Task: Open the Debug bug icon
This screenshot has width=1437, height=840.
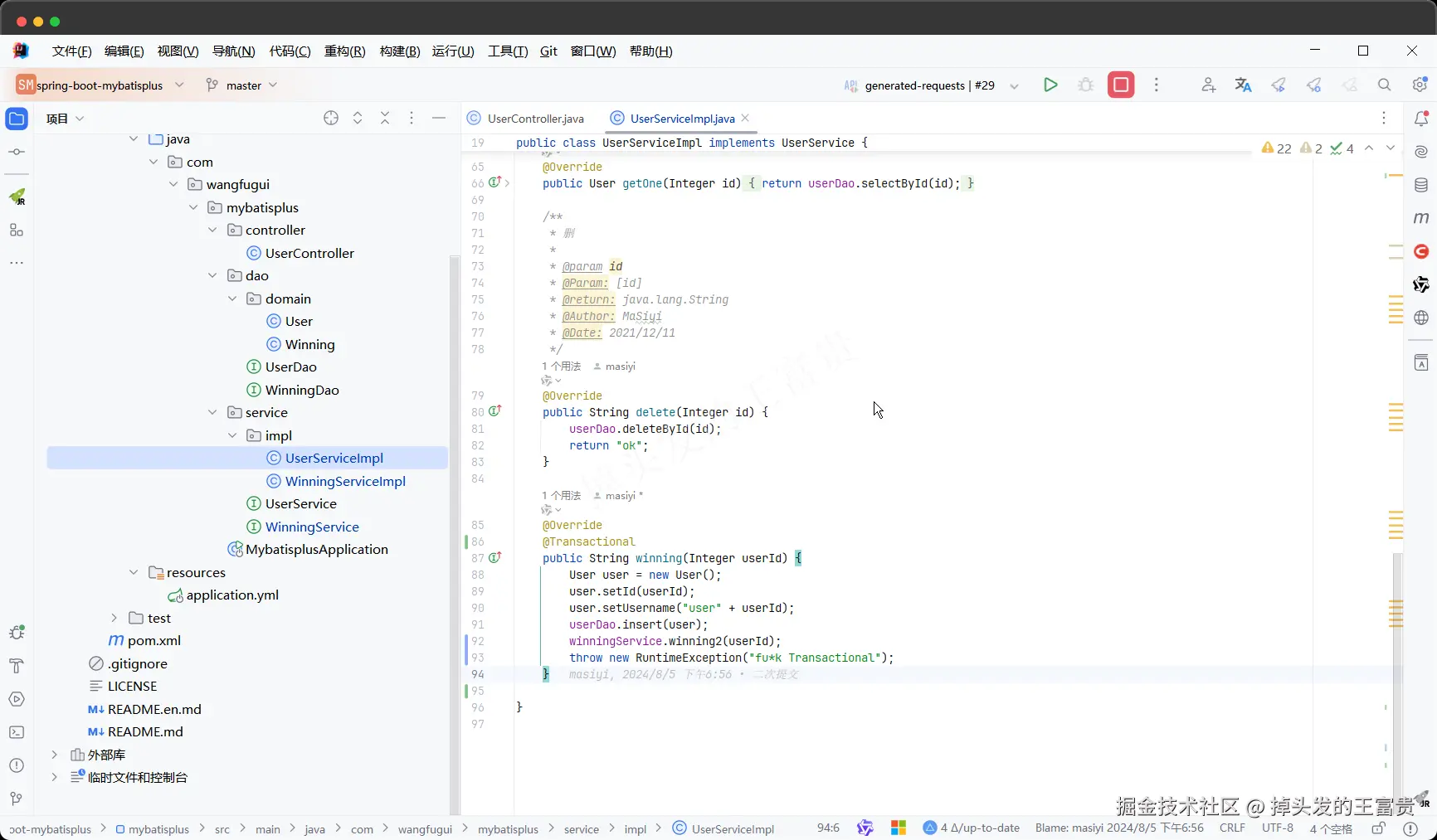Action: [x=1085, y=85]
